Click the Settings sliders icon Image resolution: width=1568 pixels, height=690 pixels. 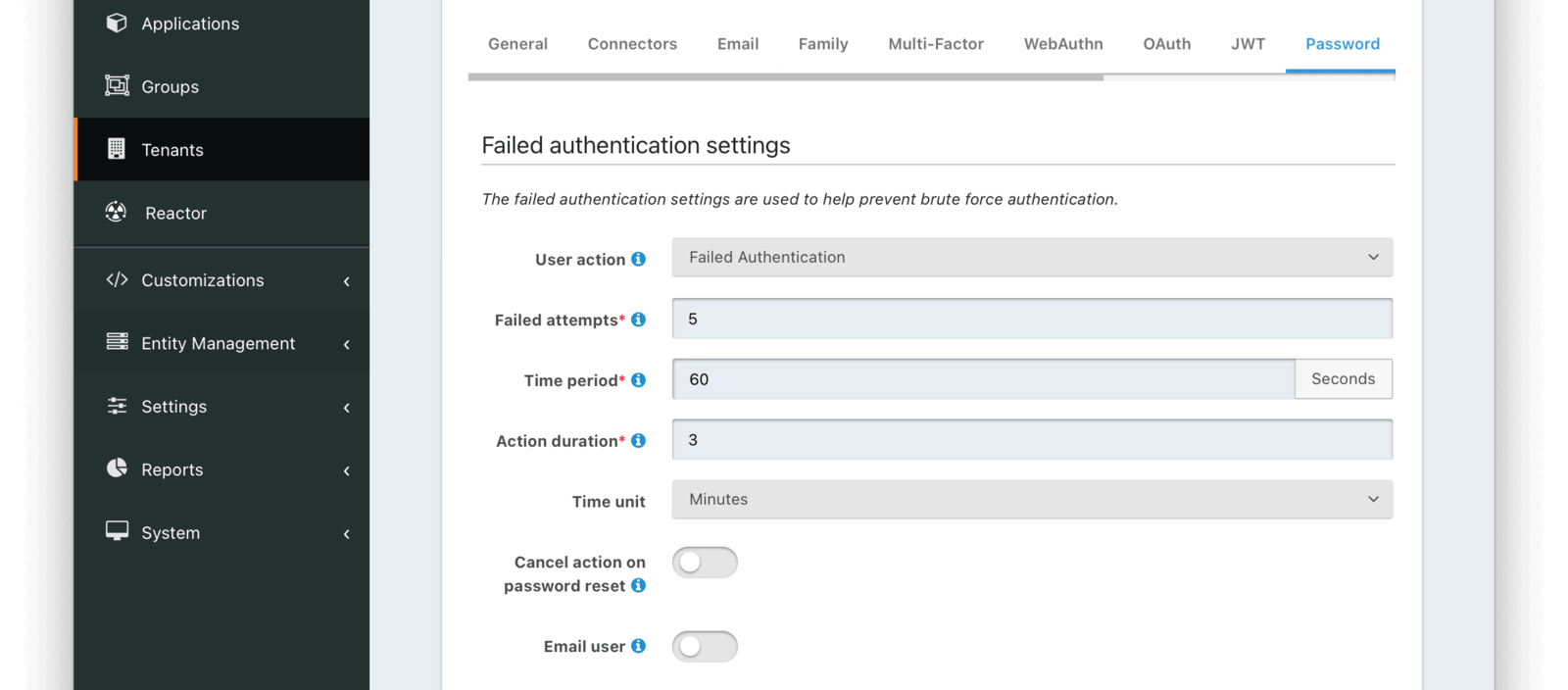pos(117,405)
